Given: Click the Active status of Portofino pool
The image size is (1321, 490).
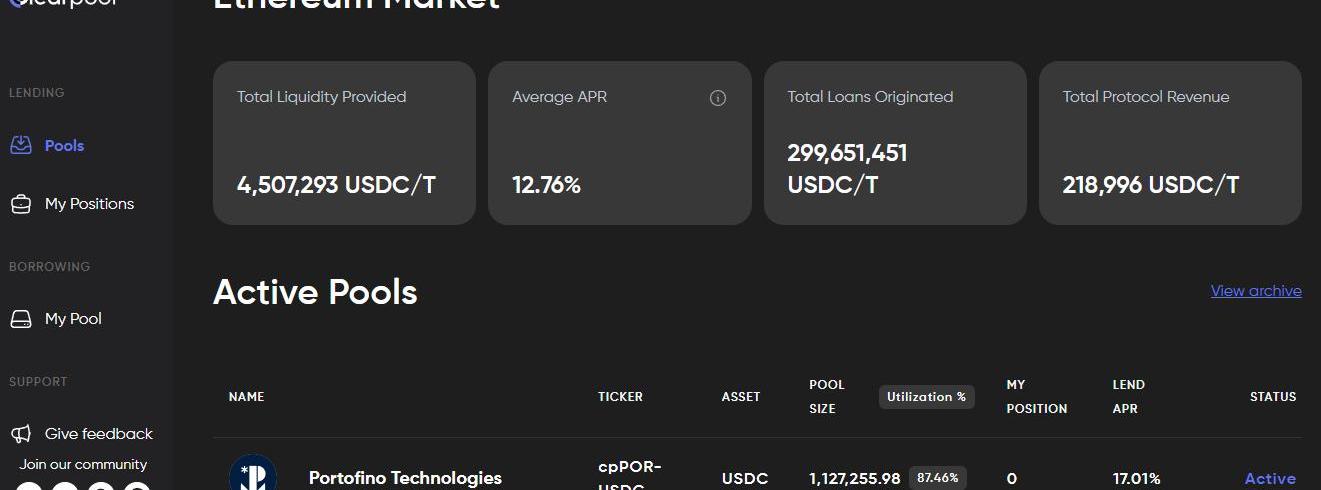Looking at the screenshot, I should point(1270,479).
